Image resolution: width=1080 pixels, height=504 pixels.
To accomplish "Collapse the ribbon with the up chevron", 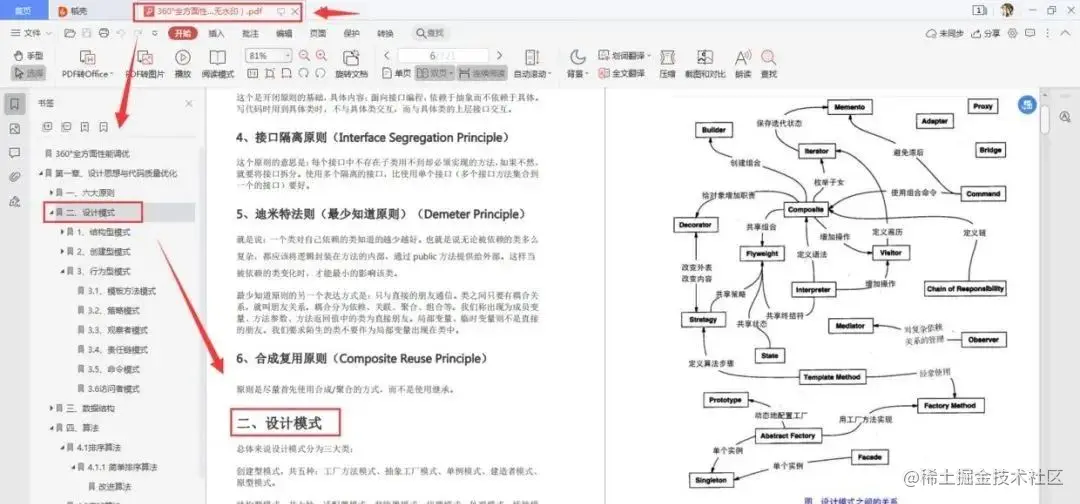I will 1066,33.
